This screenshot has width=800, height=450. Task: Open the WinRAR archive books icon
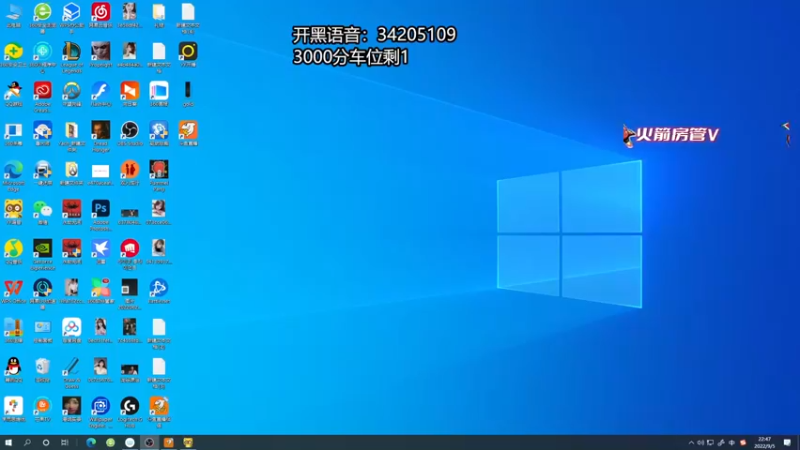[x=13, y=327]
